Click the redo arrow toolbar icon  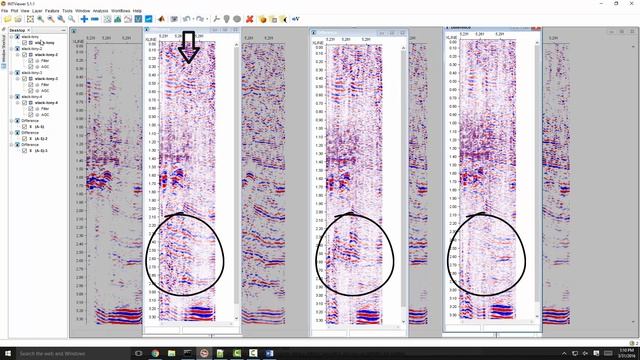pos(200,19)
